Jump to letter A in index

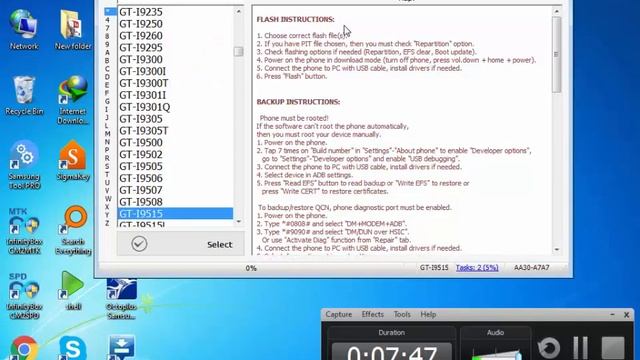coord(107,52)
